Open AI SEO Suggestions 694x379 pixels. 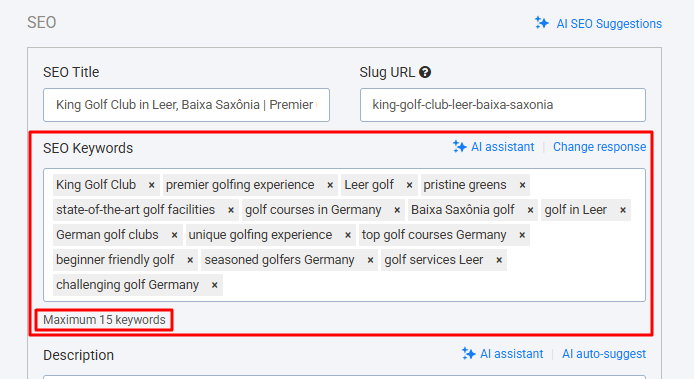pos(598,23)
